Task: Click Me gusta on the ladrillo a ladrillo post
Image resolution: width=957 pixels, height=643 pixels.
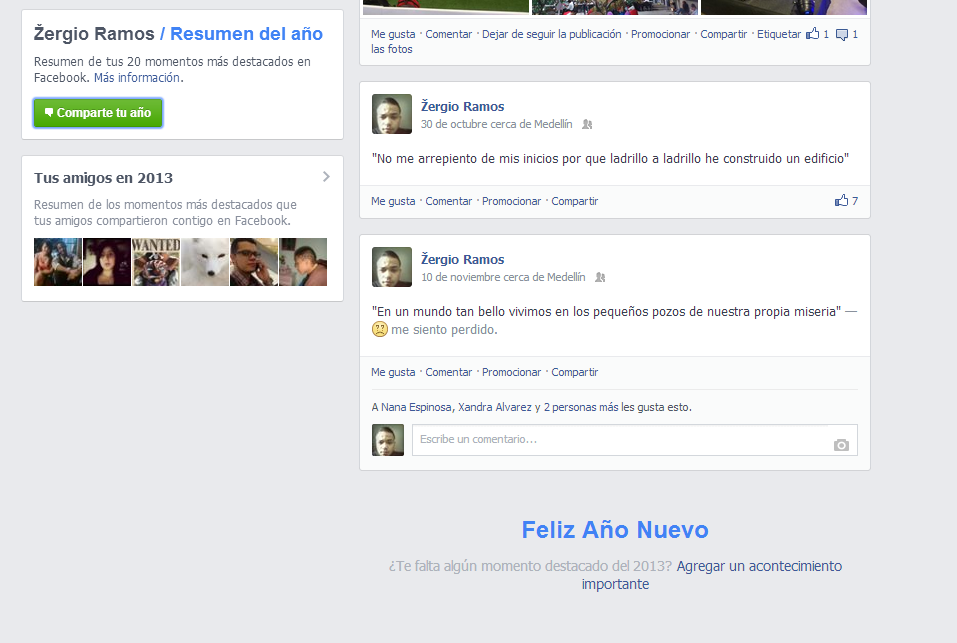Action: click(393, 201)
